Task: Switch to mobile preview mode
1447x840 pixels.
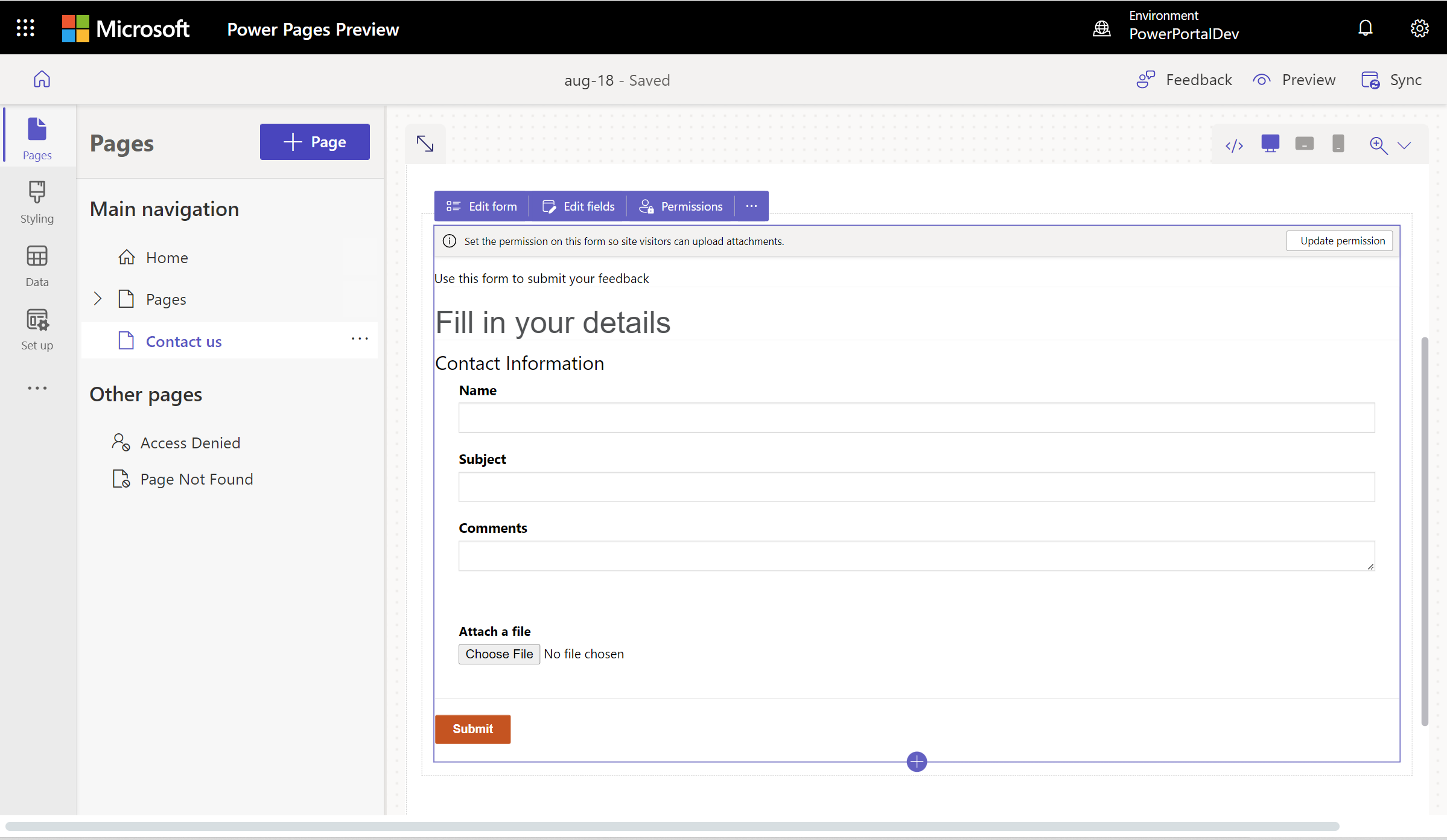Action: pyautogui.click(x=1338, y=144)
